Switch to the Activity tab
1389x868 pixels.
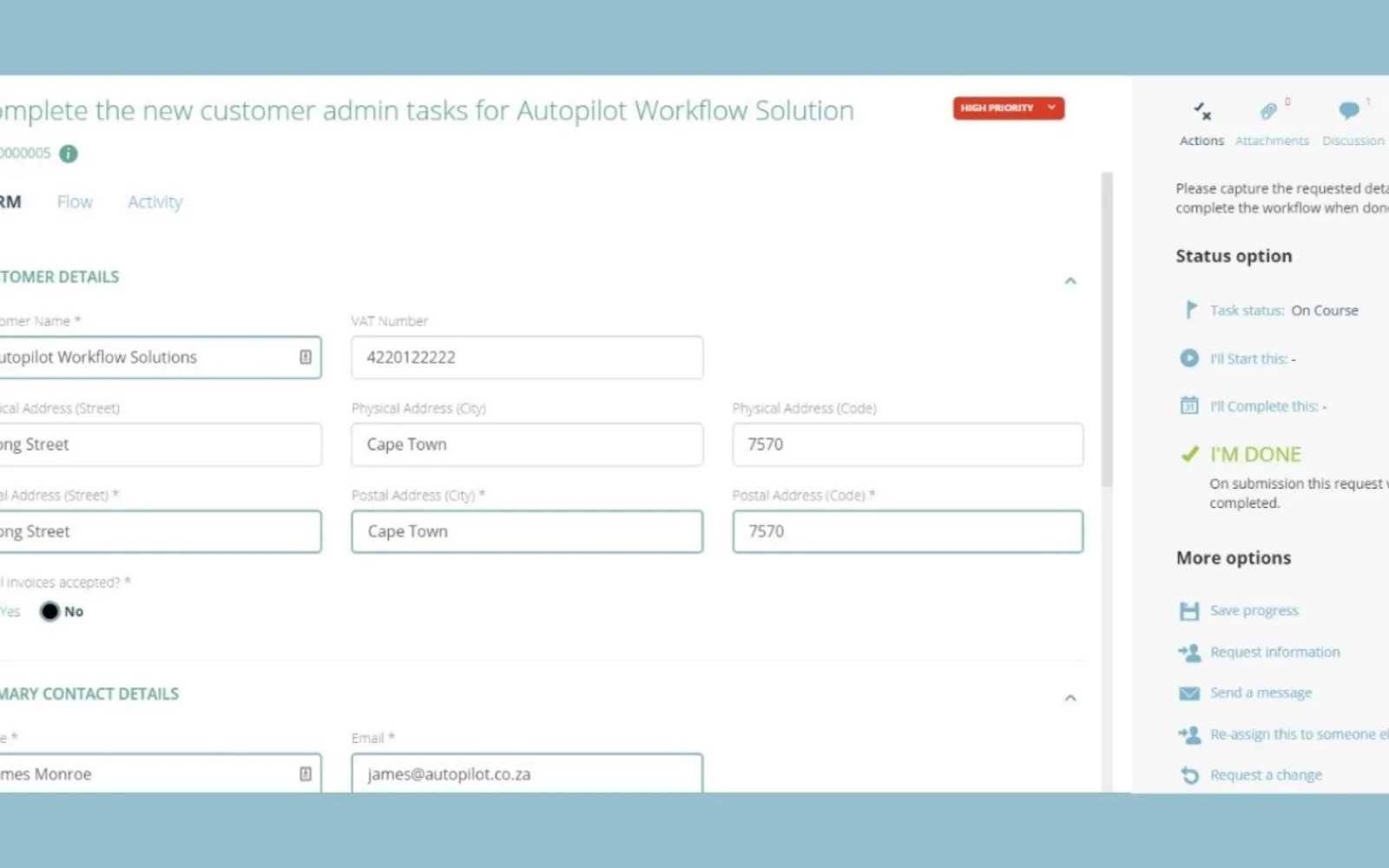[x=155, y=202]
